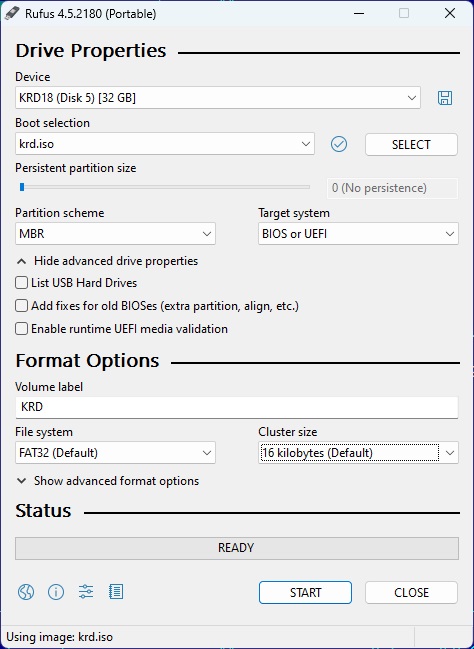
Task: Click the Drive Properties heading
Action: click(91, 51)
